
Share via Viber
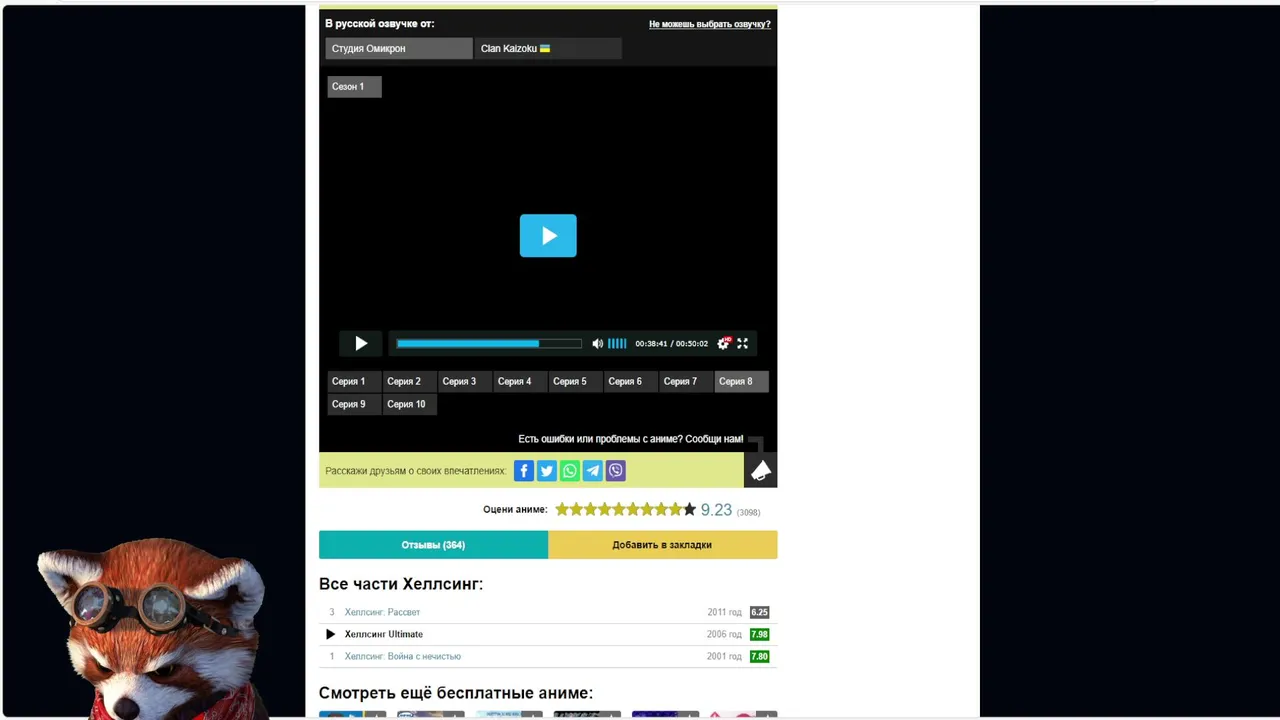click(x=616, y=471)
